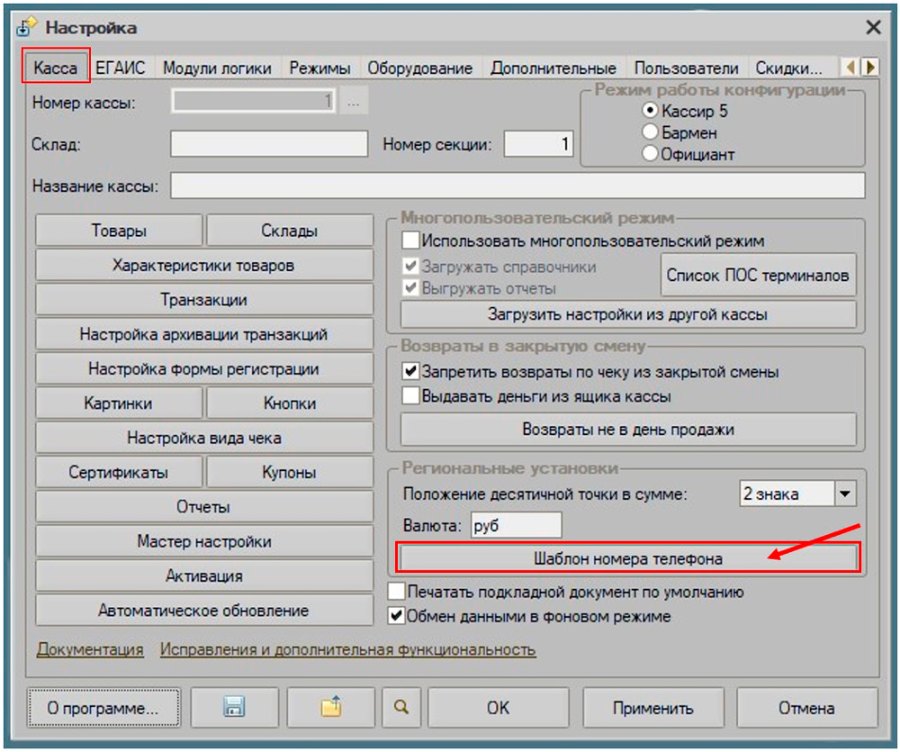The image size is (900, 752).
Task: Click the Кнопки button
Action: click(289, 403)
